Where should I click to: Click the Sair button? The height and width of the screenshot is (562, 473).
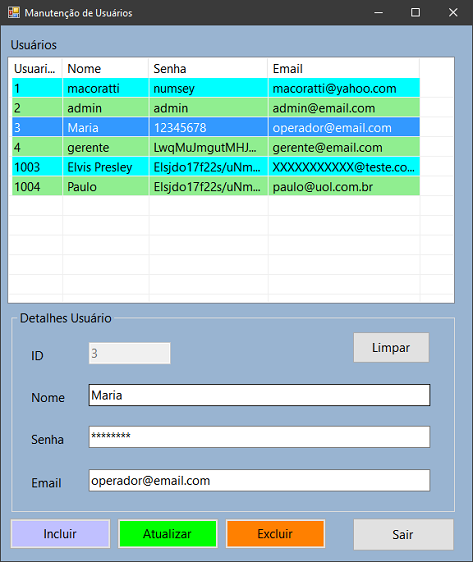403,534
